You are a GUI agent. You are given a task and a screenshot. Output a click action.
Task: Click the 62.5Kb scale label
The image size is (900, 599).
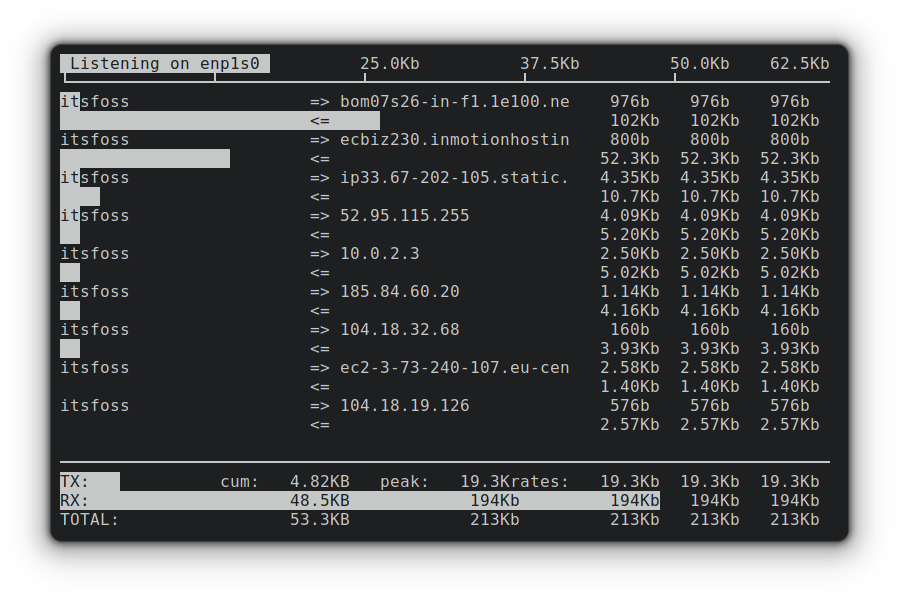click(x=799, y=64)
